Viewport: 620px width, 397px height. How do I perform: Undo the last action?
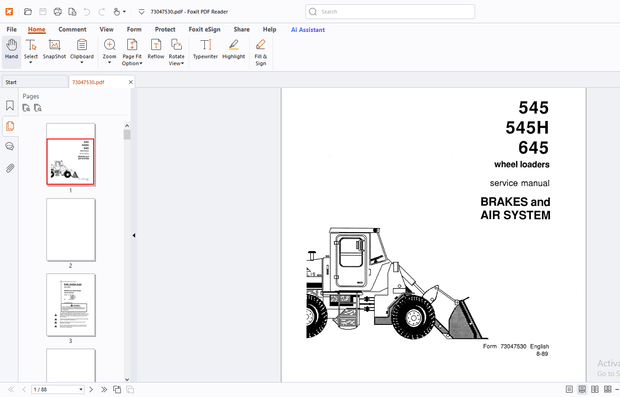click(x=87, y=12)
